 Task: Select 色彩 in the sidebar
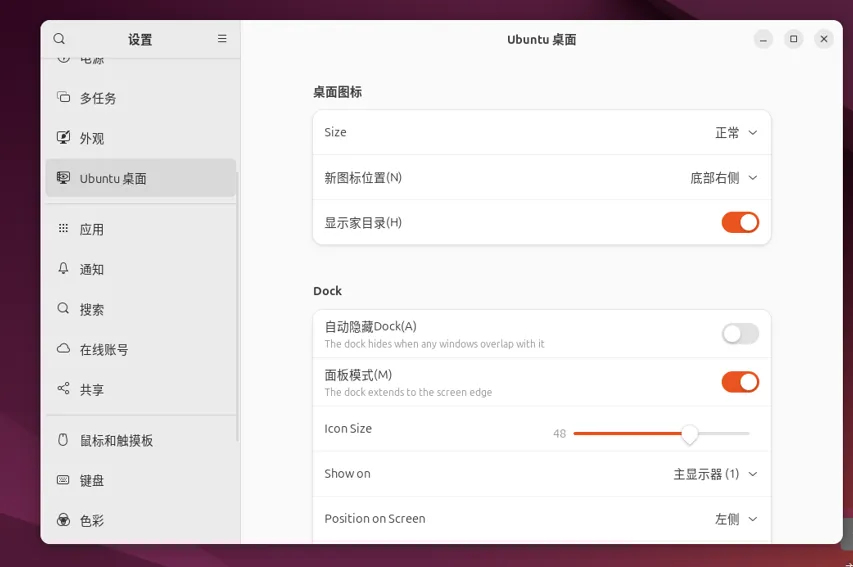pyautogui.click(x=141, y=521)
